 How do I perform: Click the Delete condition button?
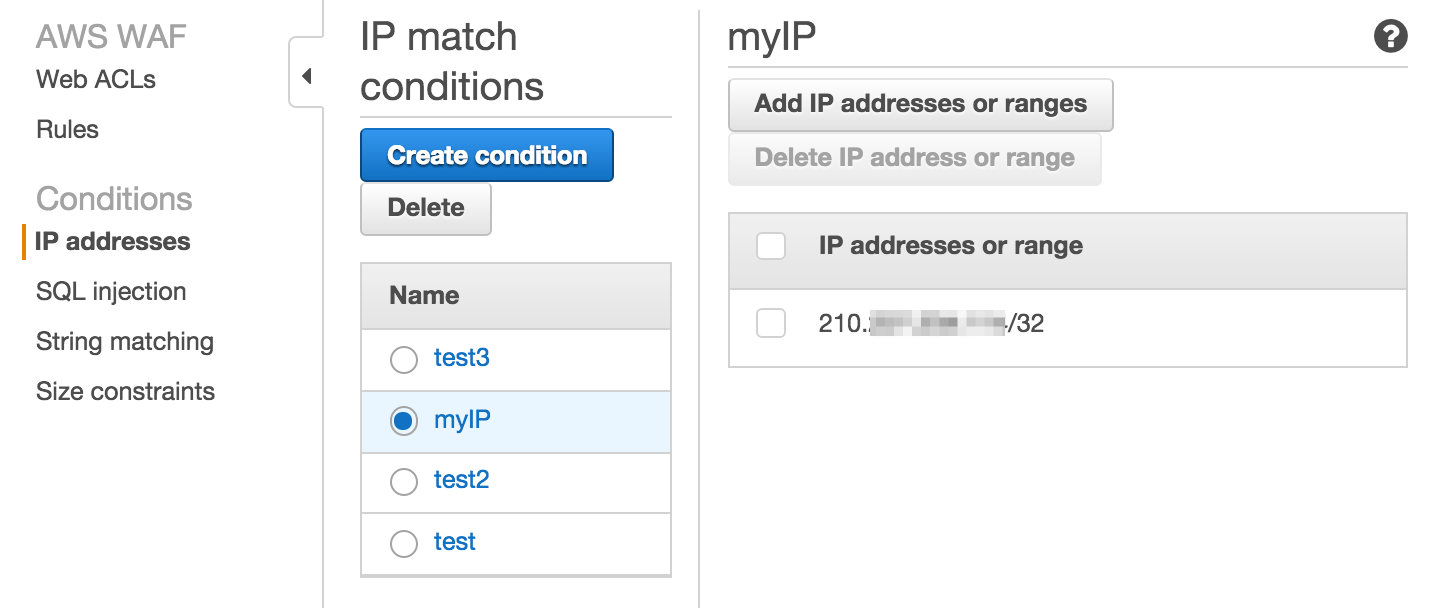(x=426, y=208)
